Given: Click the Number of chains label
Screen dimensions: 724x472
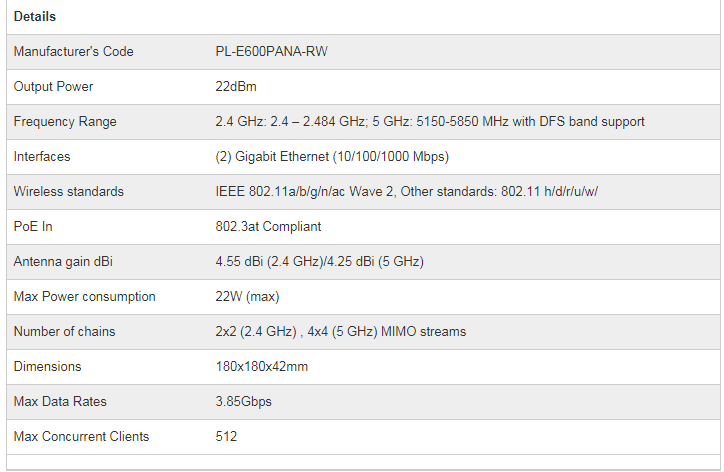Looking at the screenshot, I should coord(64,332).
